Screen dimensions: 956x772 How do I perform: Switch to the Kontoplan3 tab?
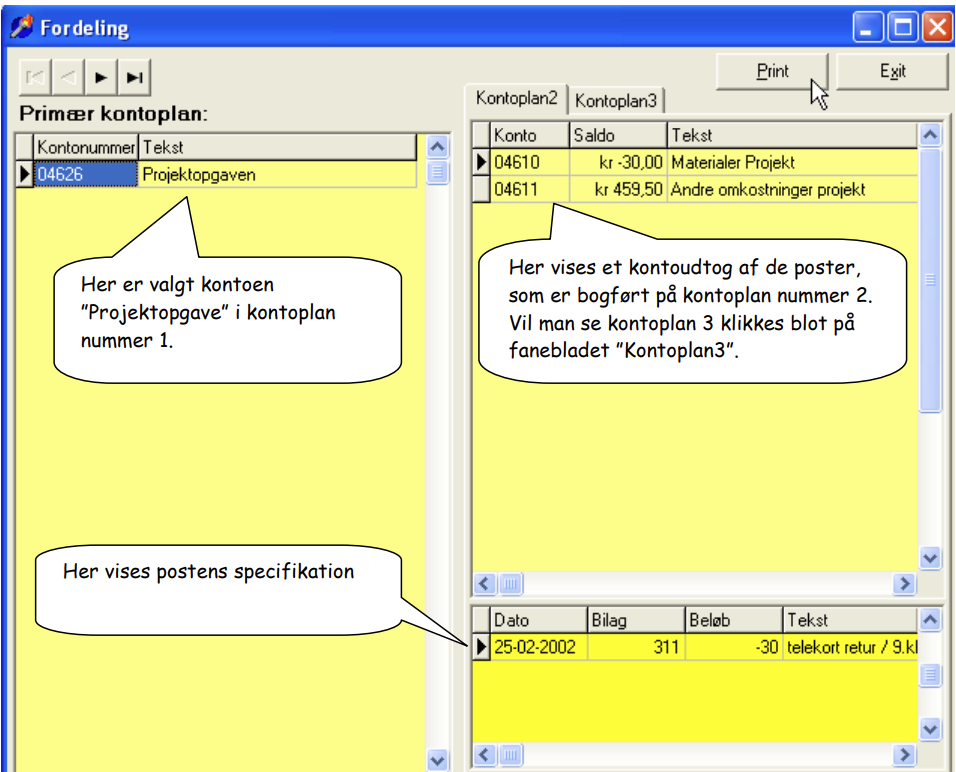pos(616,101)
